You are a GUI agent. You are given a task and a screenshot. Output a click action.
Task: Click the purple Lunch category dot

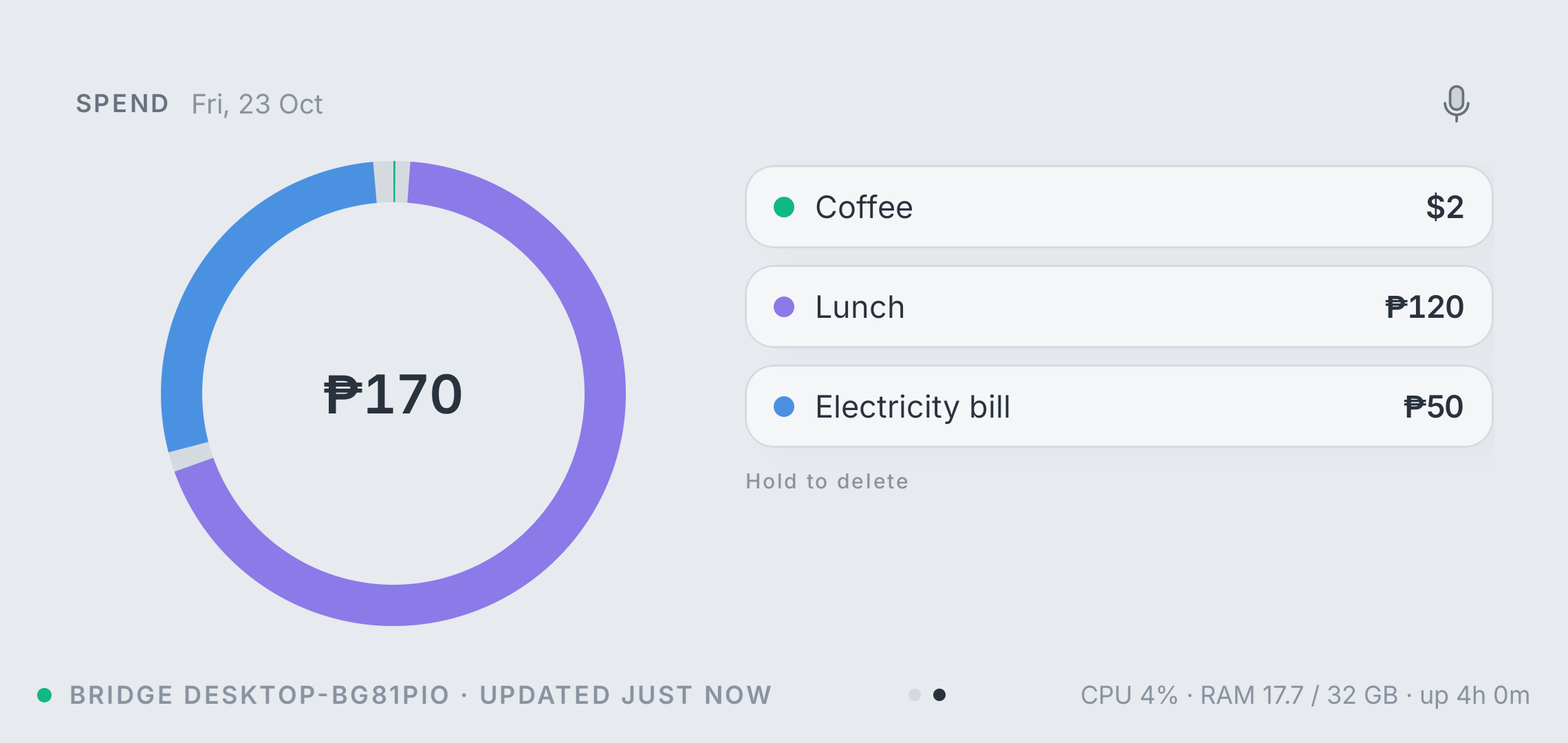(x=784, y=307)
